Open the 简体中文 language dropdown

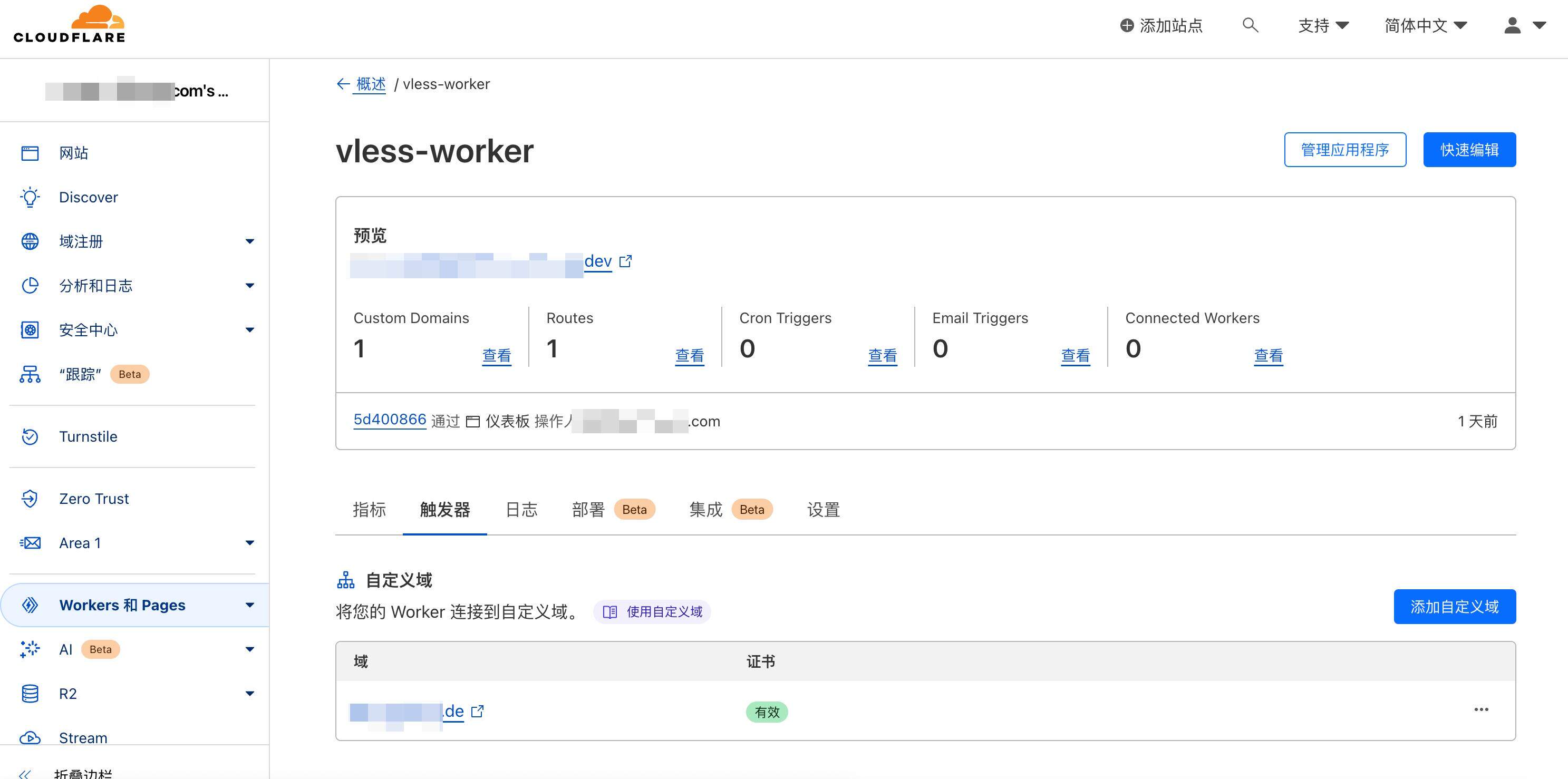pyautogui.click(x=1426, y=25)
